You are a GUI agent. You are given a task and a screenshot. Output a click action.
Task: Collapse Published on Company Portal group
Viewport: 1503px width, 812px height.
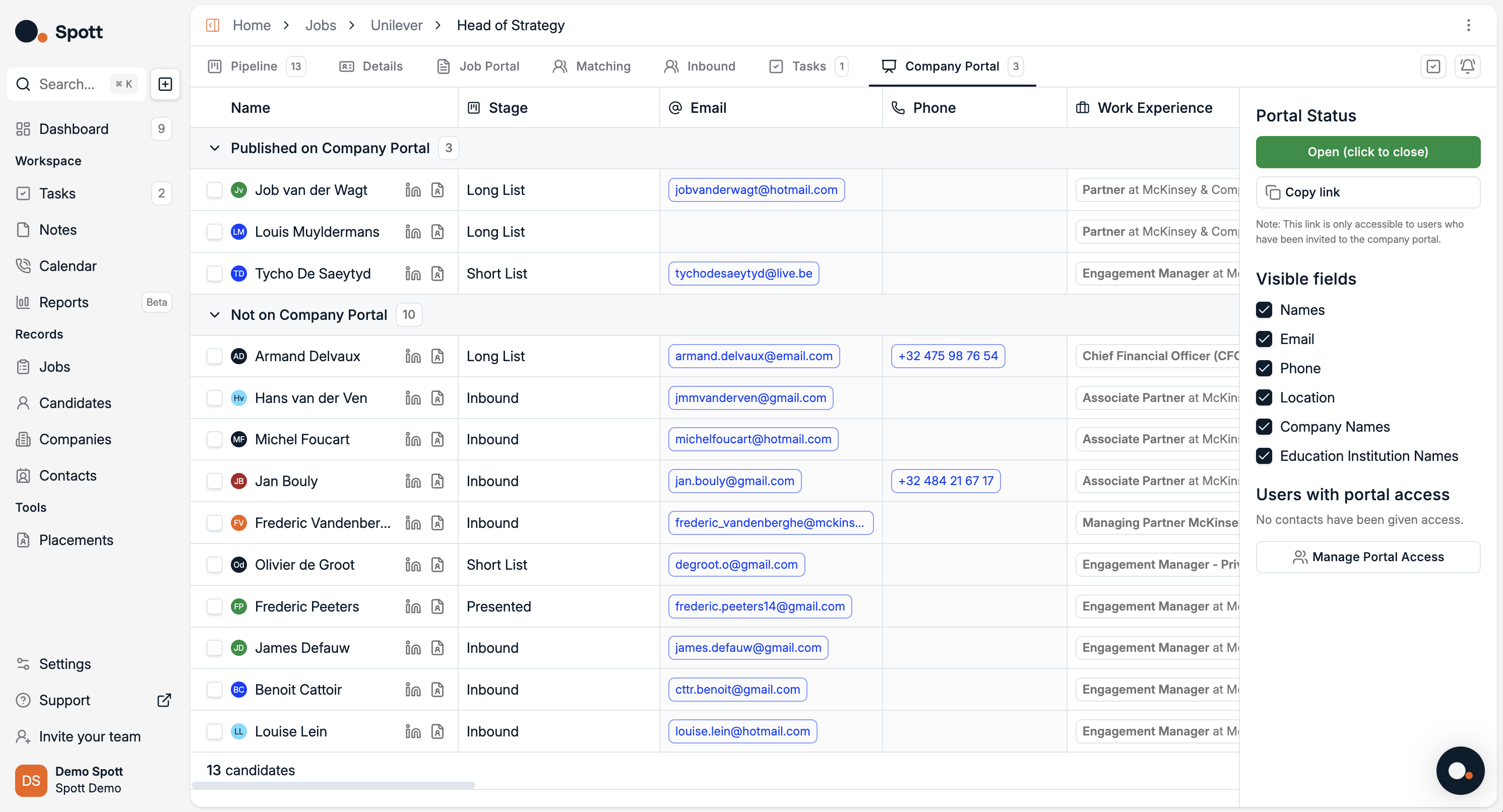pos(215,148)
